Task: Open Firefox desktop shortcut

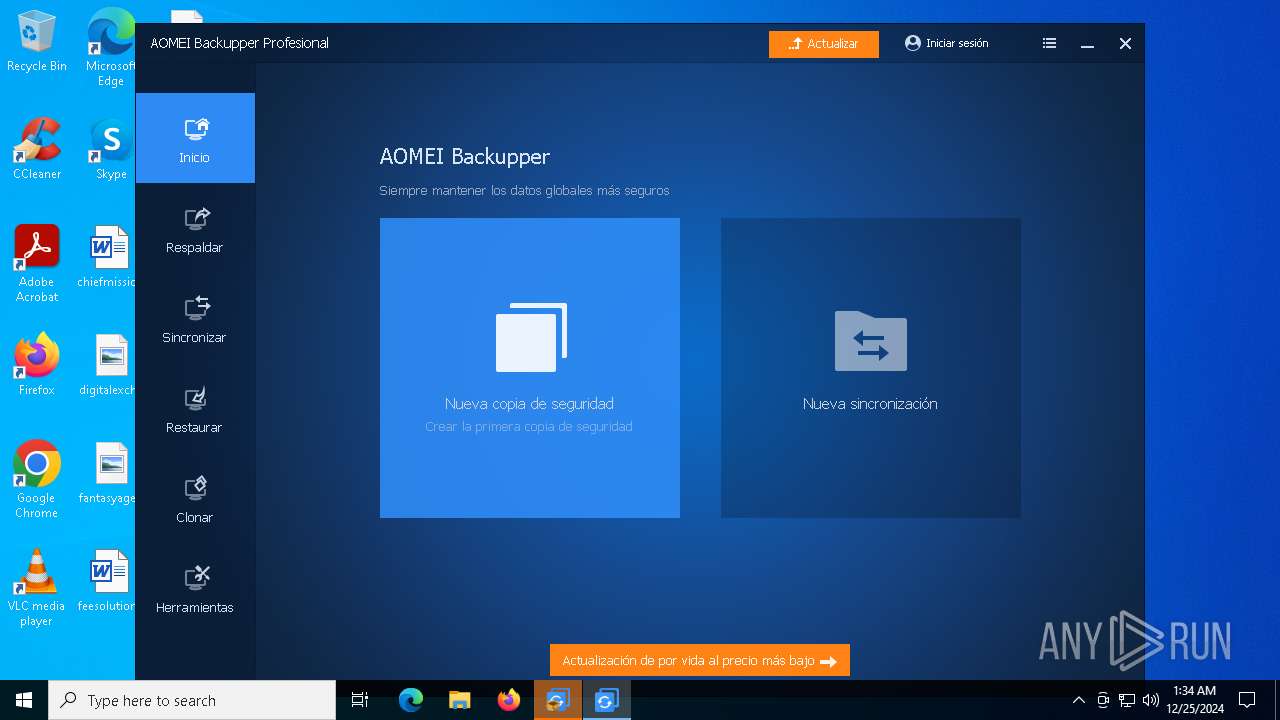Action: pyautogui.click(x=37, y=364)
